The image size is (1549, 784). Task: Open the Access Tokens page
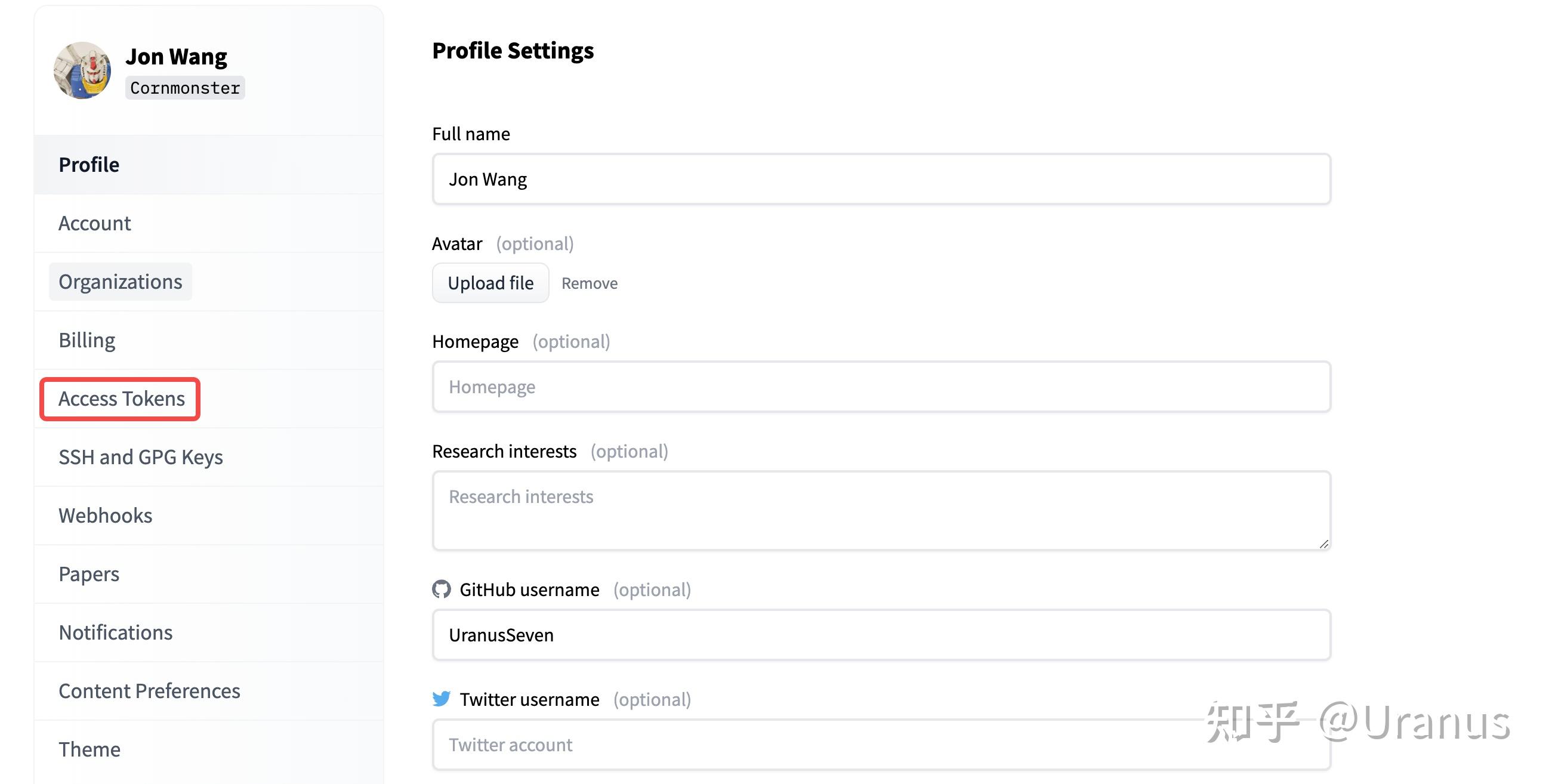point(122,399)
